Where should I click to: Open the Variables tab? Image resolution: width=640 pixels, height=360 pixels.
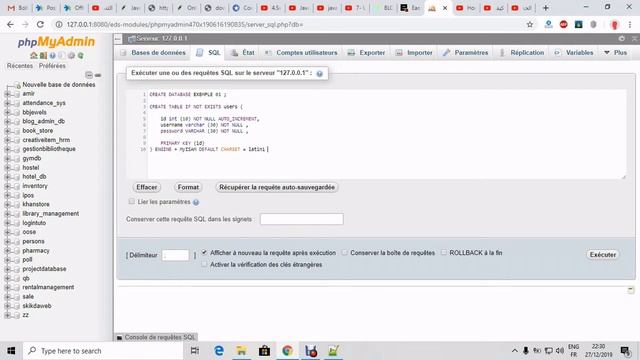pos(574,53)
